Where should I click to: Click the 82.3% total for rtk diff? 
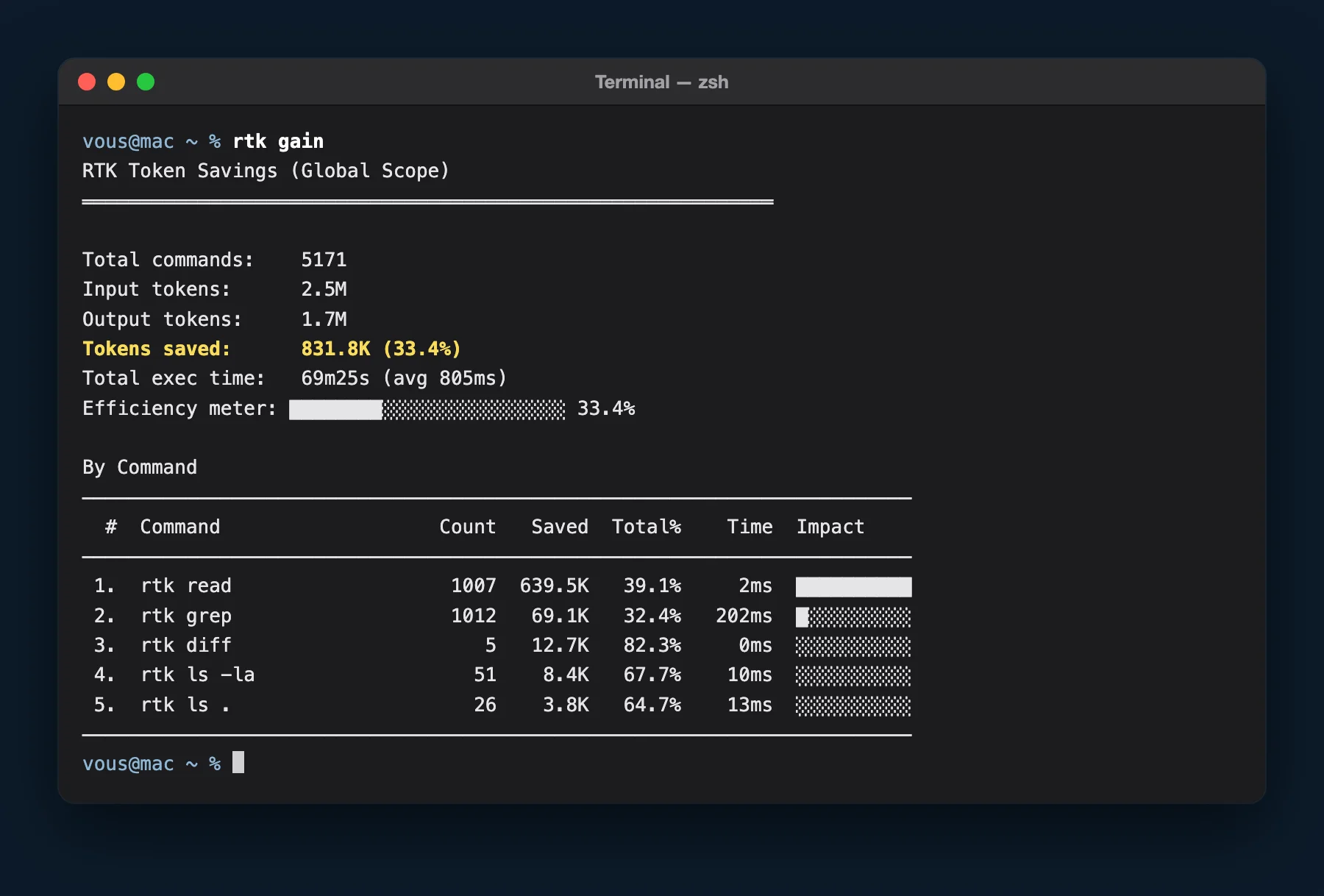[x=652, y=645]
